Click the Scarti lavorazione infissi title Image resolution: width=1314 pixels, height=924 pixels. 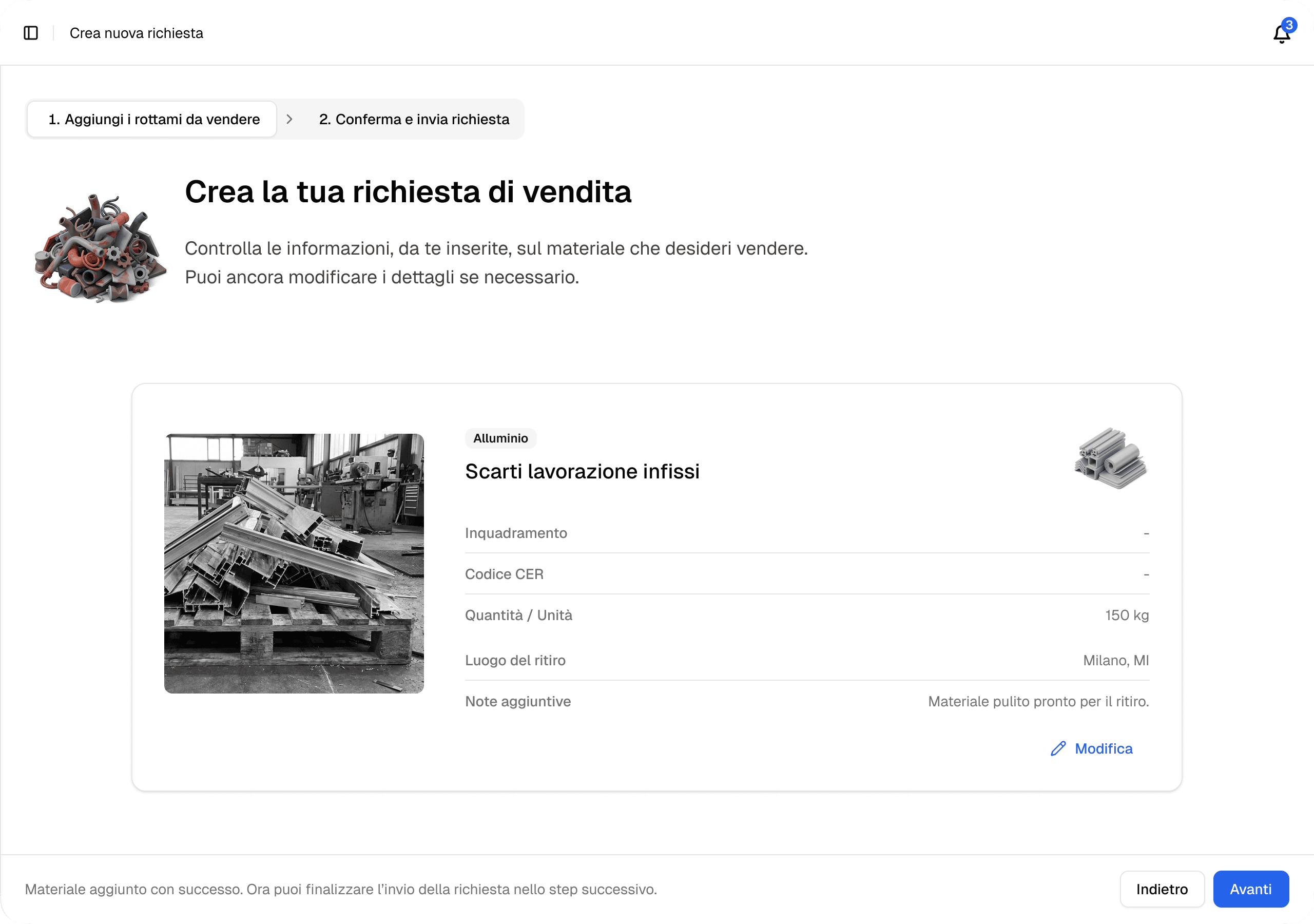coord(582,471)
